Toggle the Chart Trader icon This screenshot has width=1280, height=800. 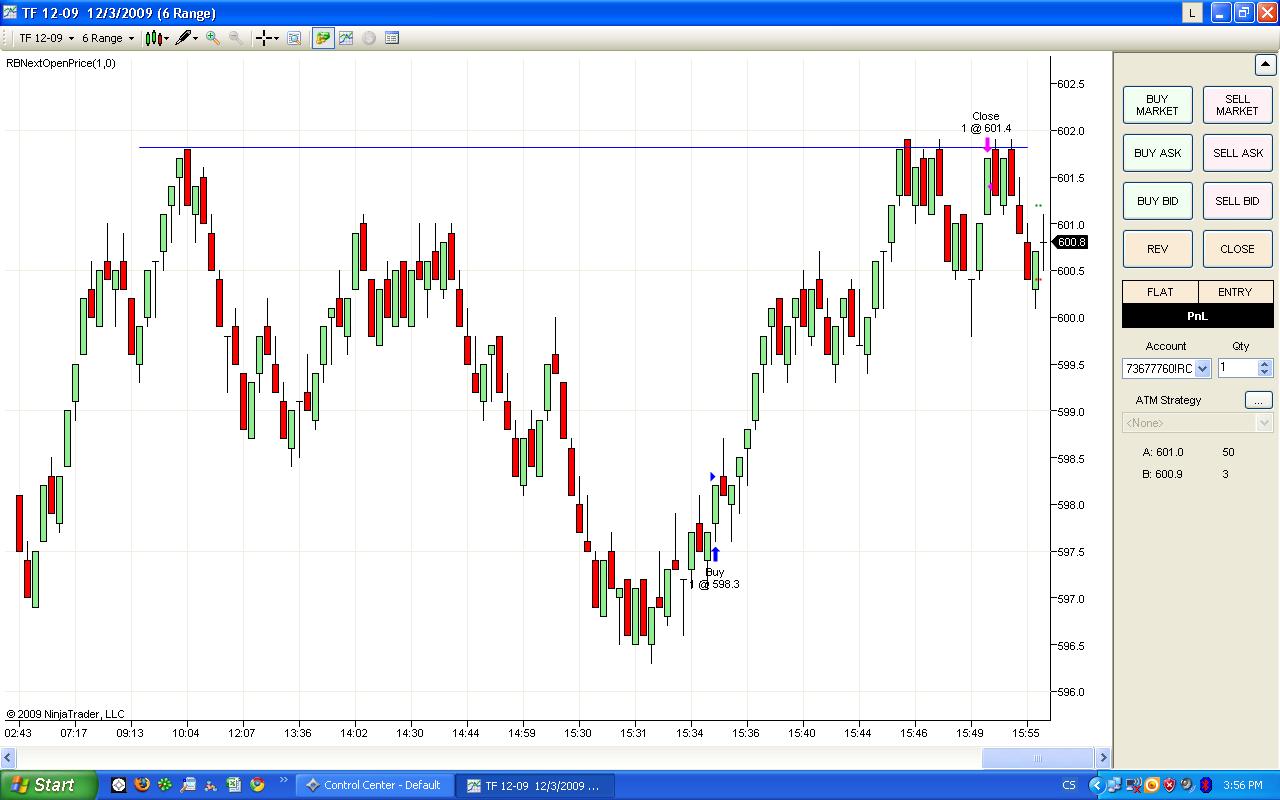(323, 38)
